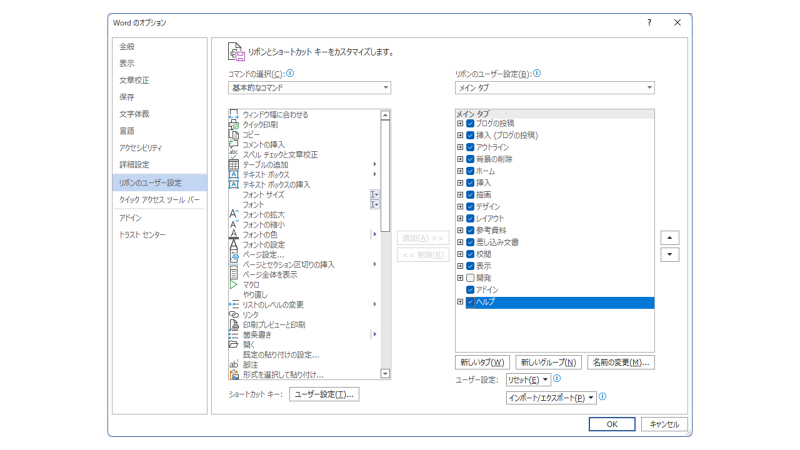Screen dimensions: 800x450
Task: Select the フォントの縮小 icon
Action: click(233, 224)
